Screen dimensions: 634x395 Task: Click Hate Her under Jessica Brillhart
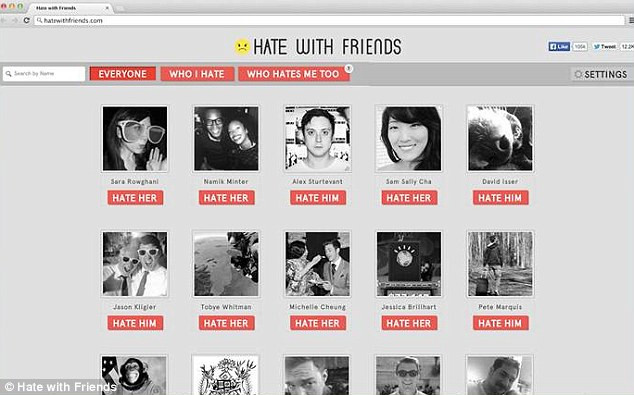coord(409,323)
